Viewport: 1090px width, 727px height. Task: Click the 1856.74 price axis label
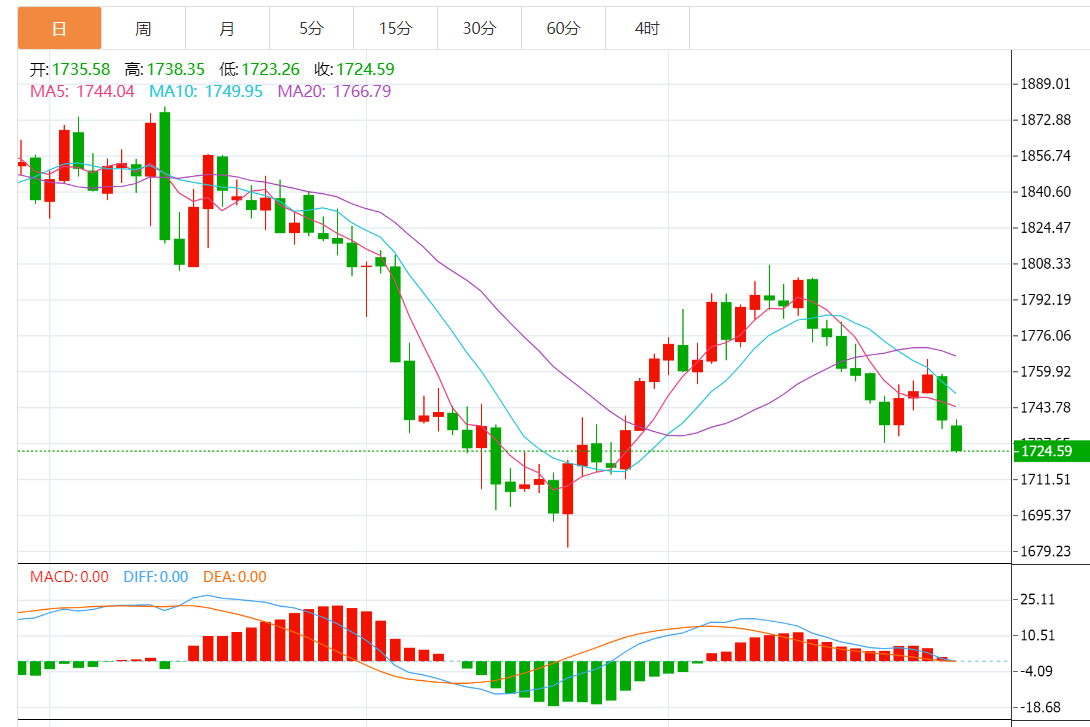[1045, 156]
